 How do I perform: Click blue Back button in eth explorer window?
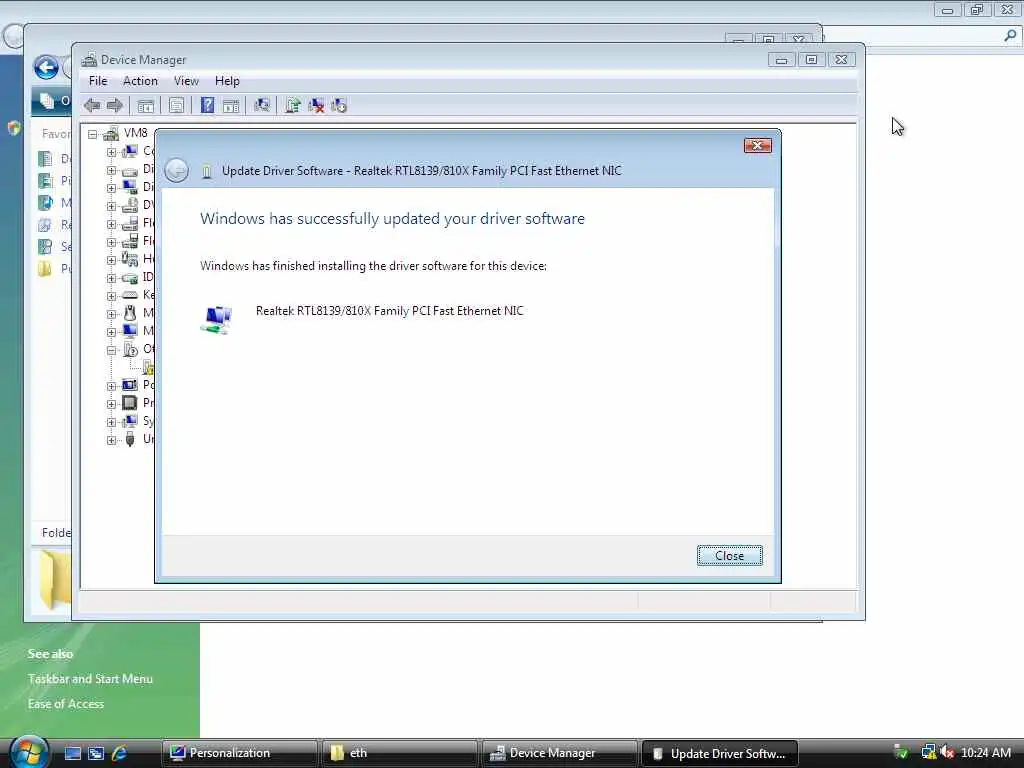pyautogui.click(x=46, y=67)
